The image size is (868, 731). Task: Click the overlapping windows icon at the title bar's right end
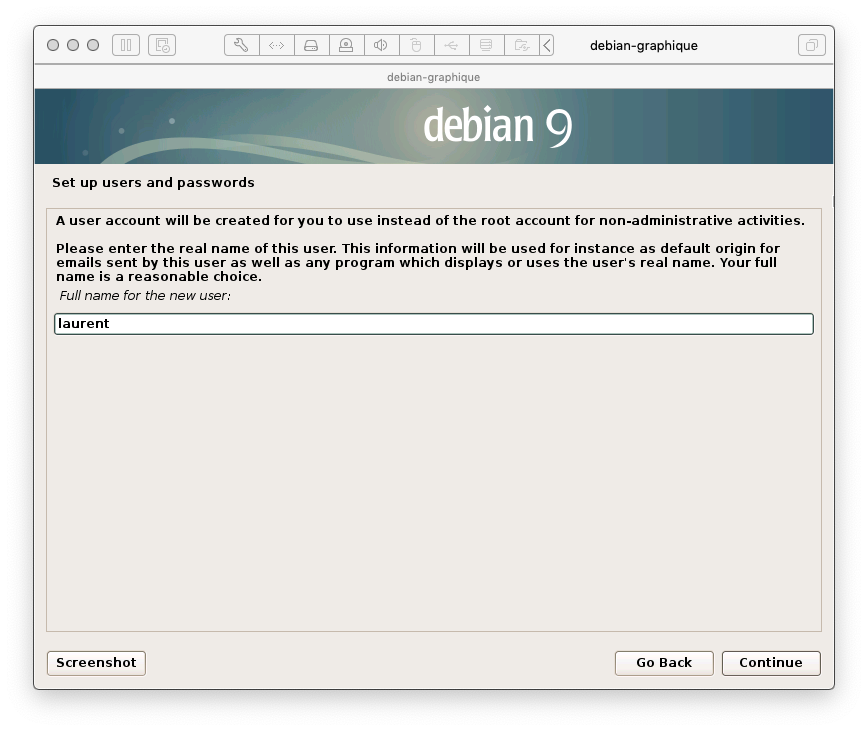812,45
